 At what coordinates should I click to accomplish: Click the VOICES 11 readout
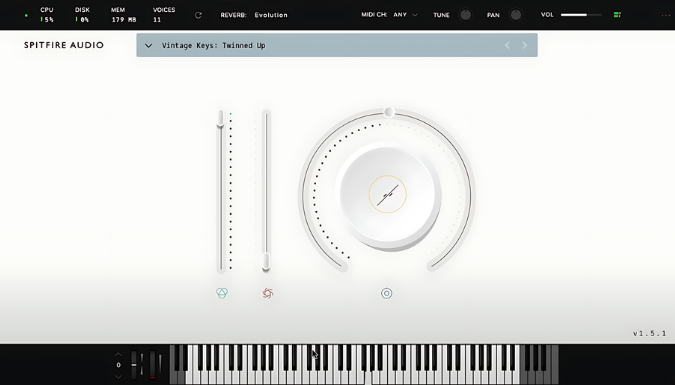point(164,15)
